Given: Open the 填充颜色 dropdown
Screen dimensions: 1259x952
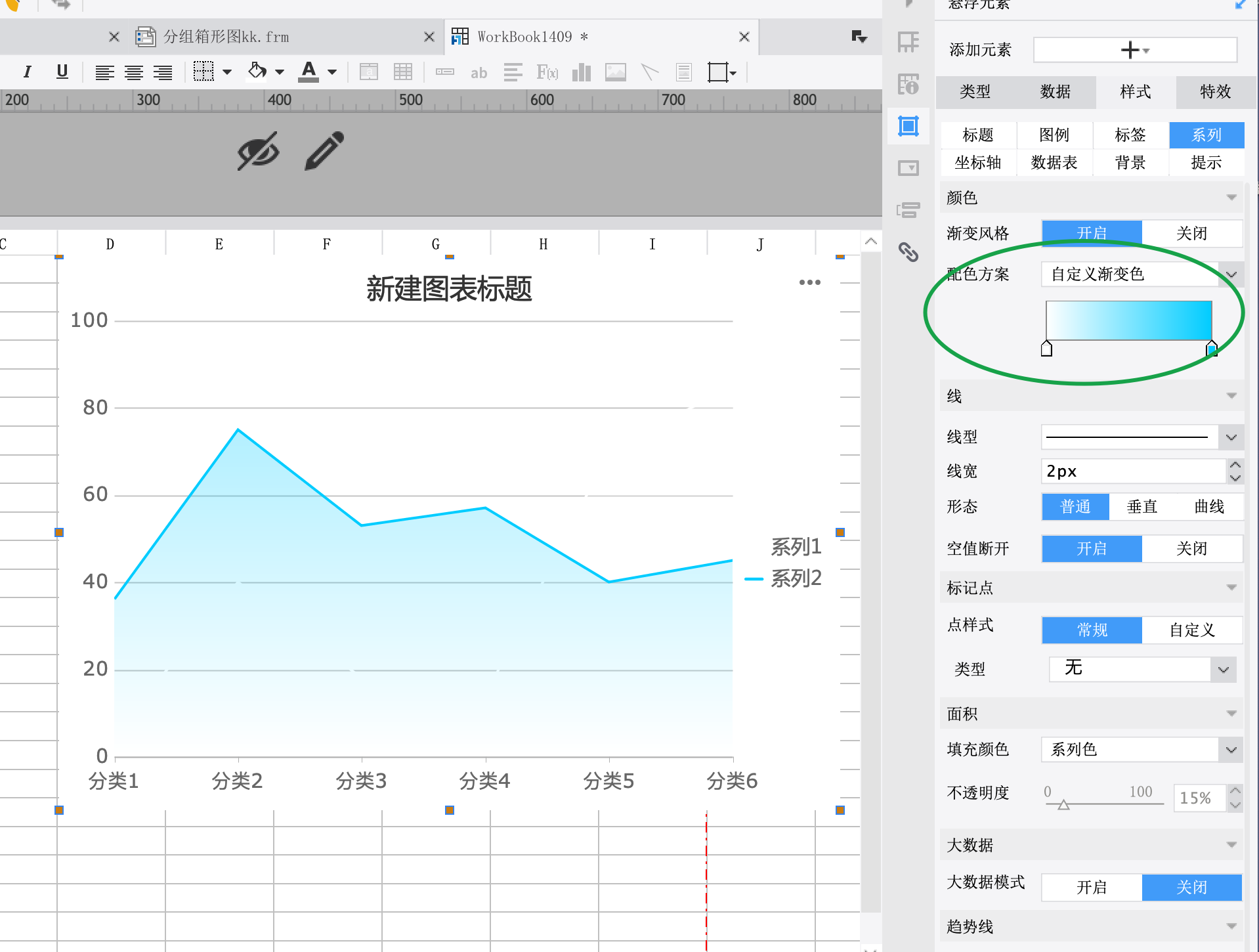Looking at the screenshot, I should [x=1142, y=750].
